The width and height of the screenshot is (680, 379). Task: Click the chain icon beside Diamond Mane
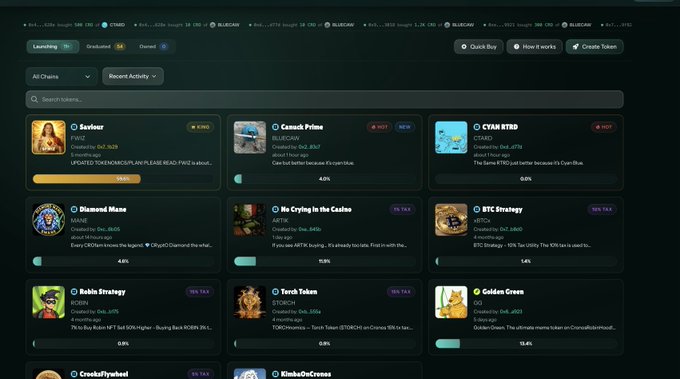74,209
